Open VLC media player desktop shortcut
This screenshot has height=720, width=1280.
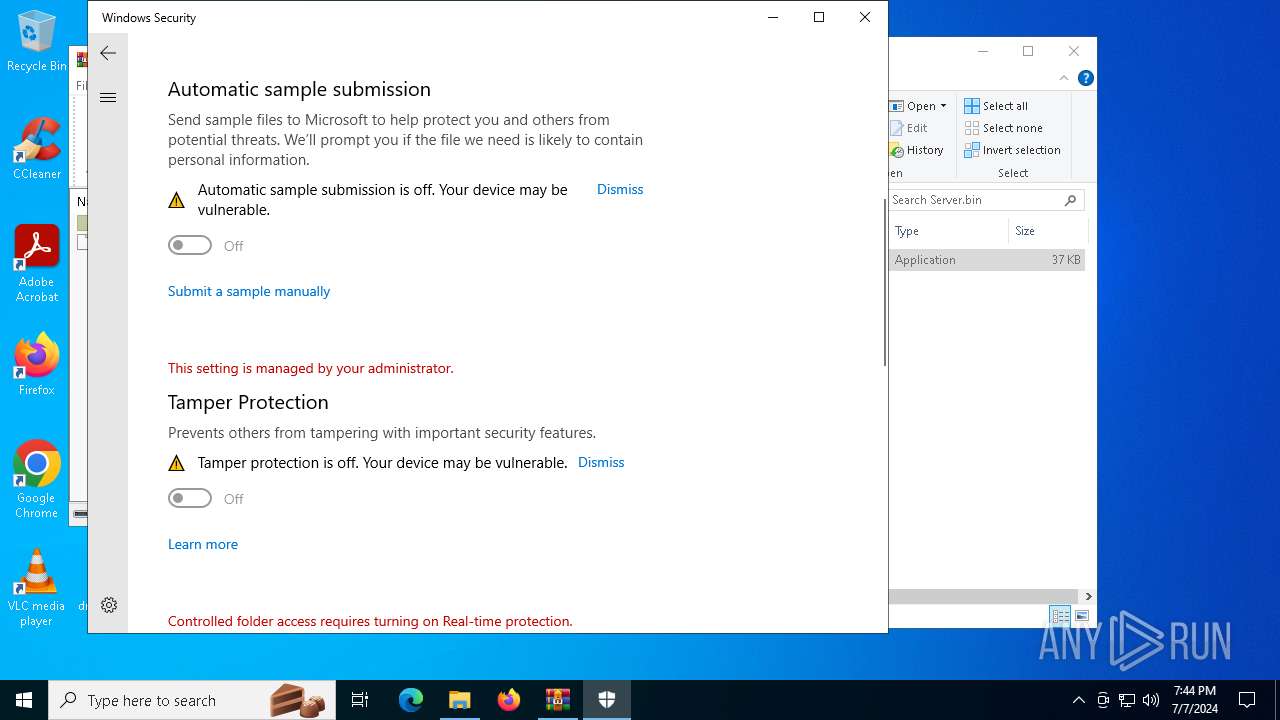37,588
